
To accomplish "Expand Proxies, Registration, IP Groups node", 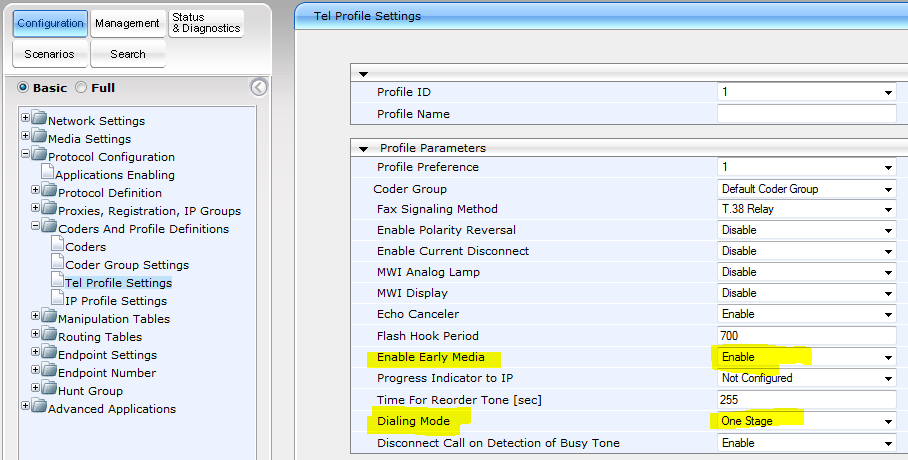I will click(35, 207).
